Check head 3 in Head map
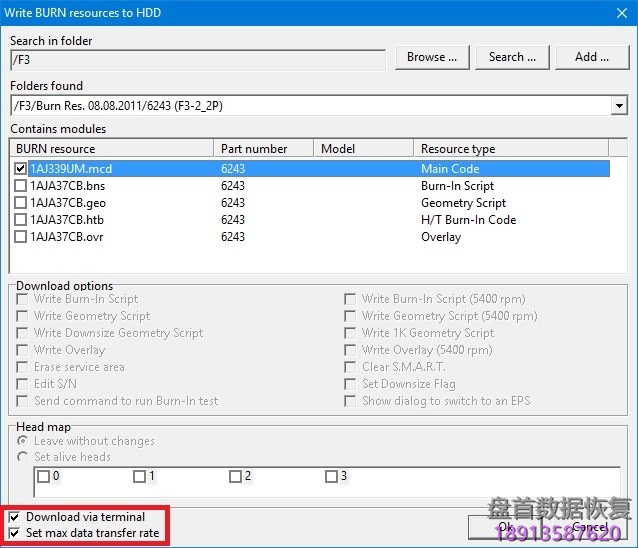Screen dimensions: 638x548 click(x=332, y=477)
